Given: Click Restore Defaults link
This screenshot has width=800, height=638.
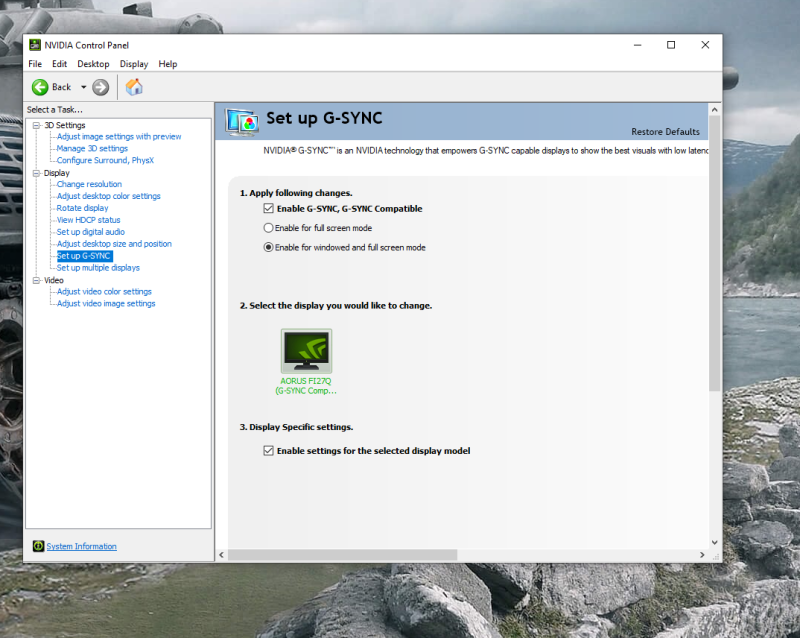Looking at the screenshot, I should pyautogui.click(x=665, y=132).
